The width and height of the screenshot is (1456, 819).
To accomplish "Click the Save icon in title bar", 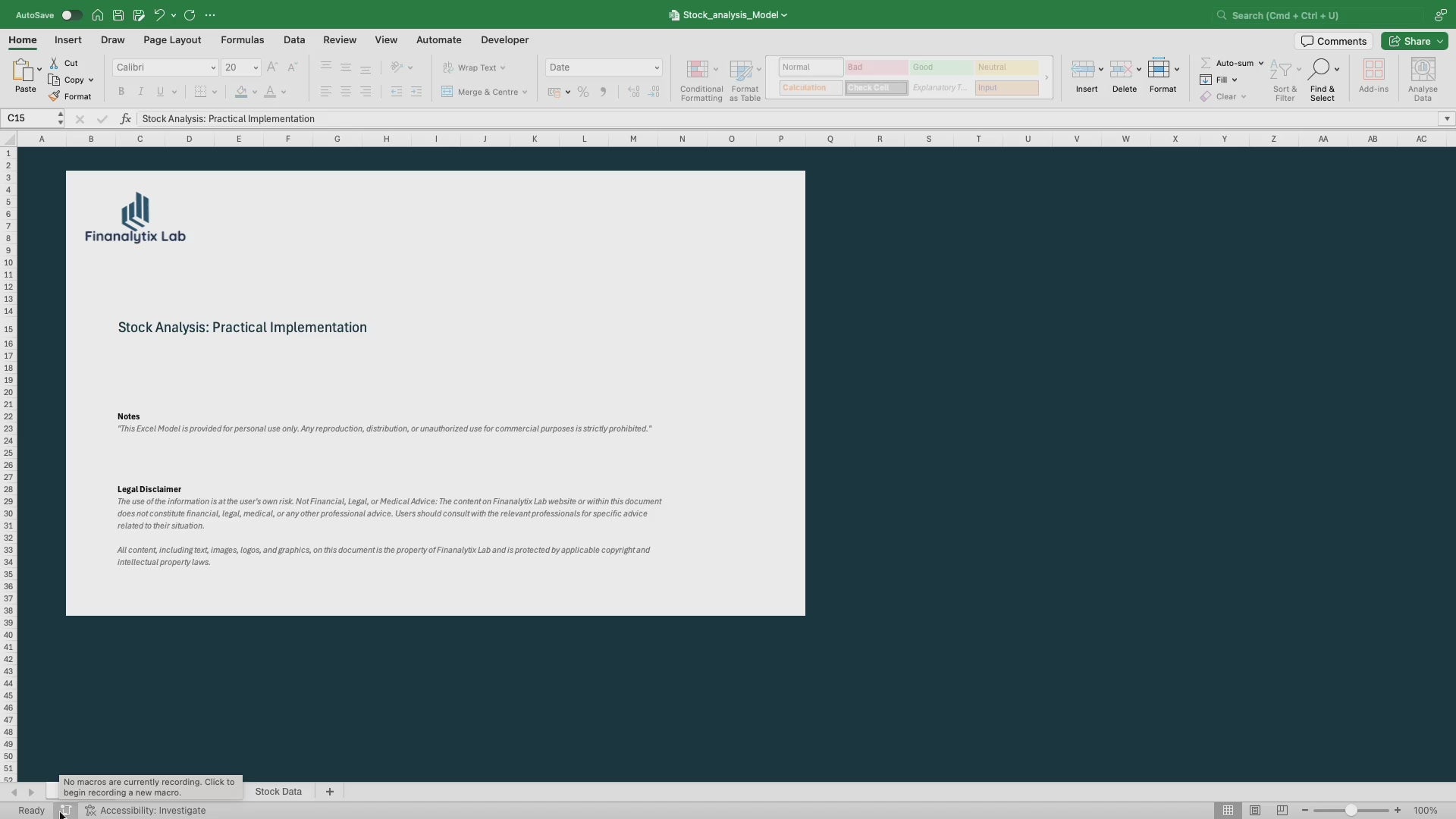I will (x=118, y=15).
